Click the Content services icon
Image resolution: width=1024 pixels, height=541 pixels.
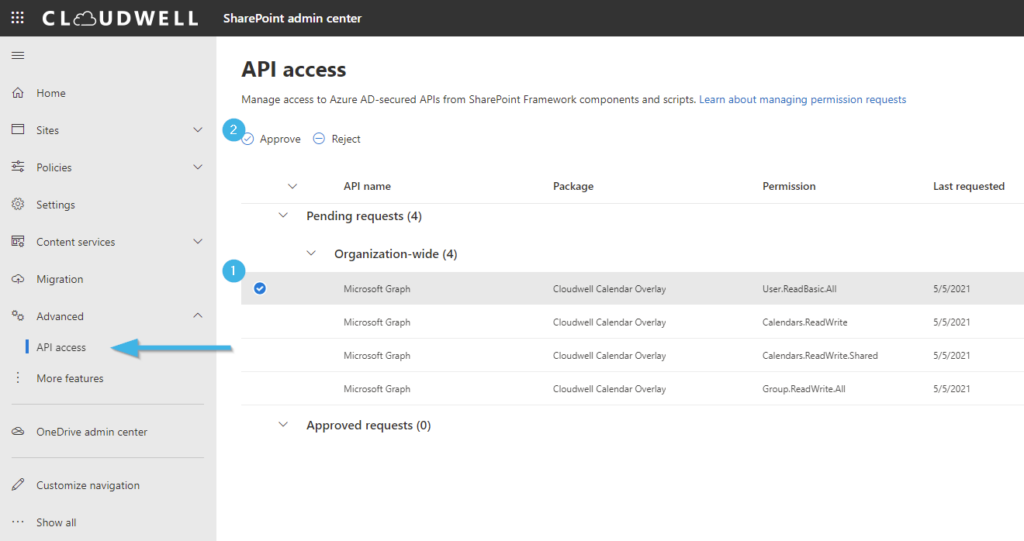(x=18, y=241)
